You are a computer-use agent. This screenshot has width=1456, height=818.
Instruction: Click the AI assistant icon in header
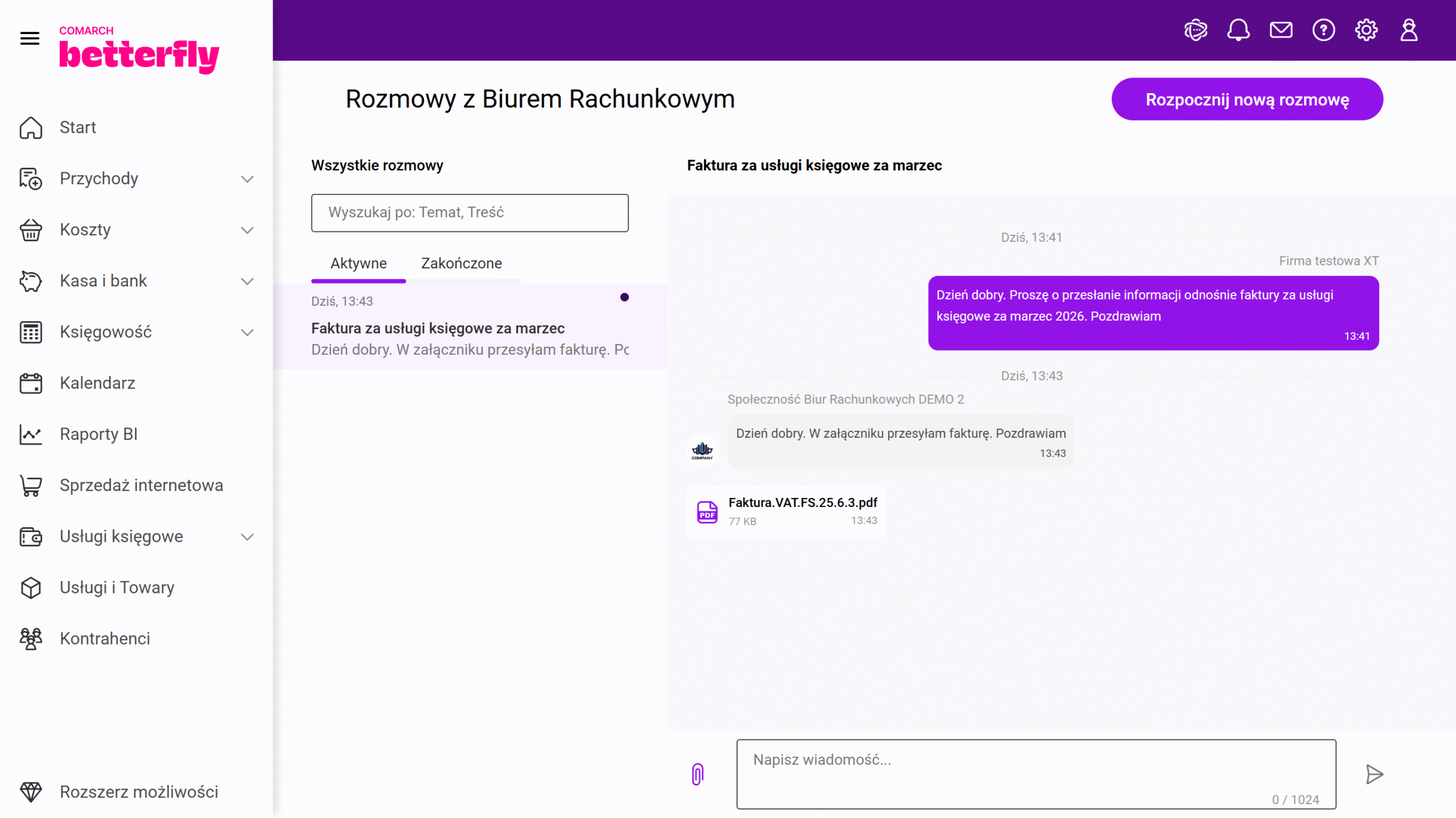[x=1196, y=30]
